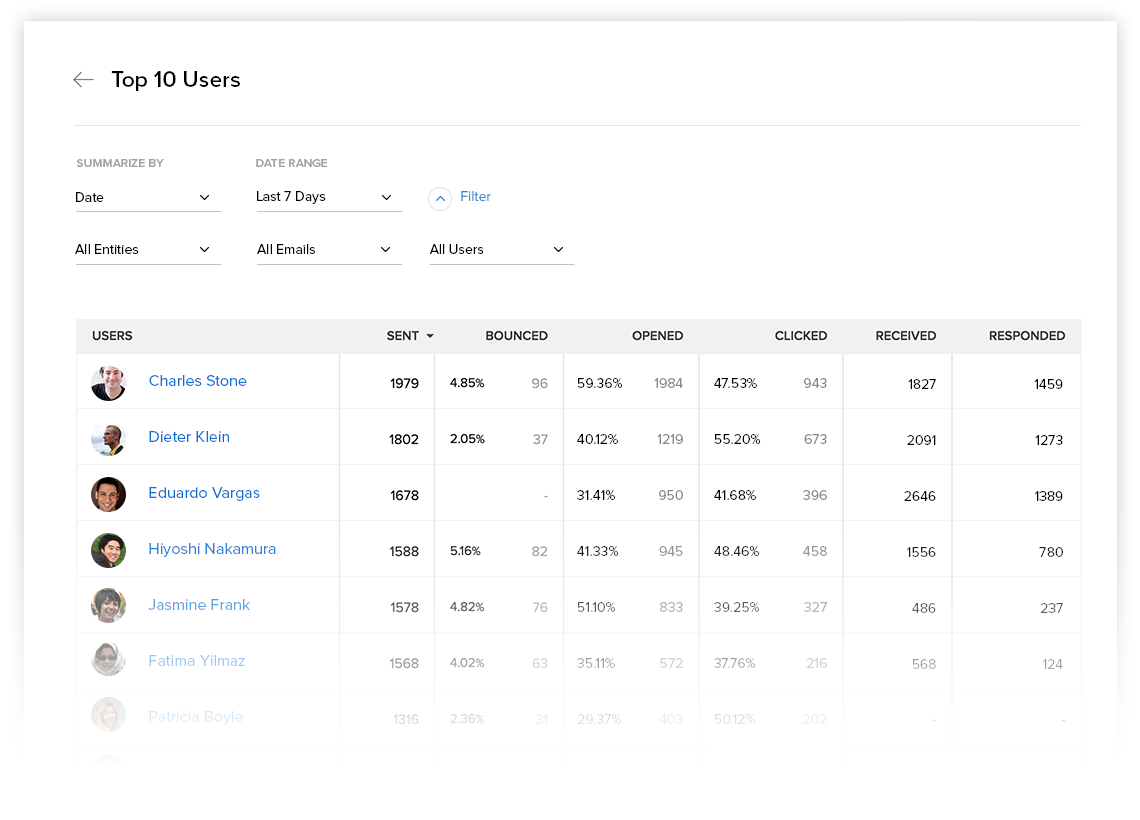Click Eduardo Vargas's avatar

click(x=108, y=494)
